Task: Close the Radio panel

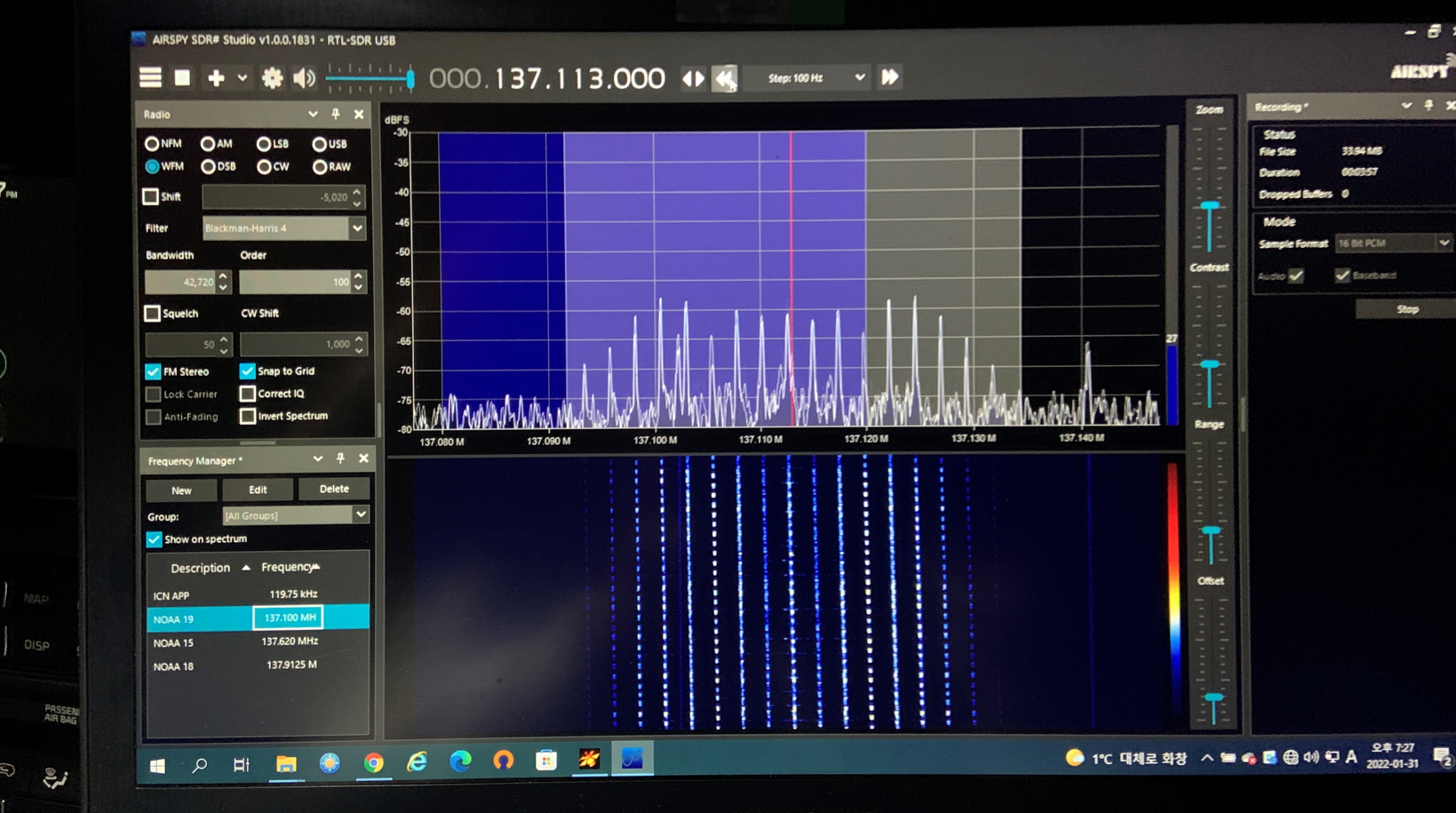Action: [359, 114]
